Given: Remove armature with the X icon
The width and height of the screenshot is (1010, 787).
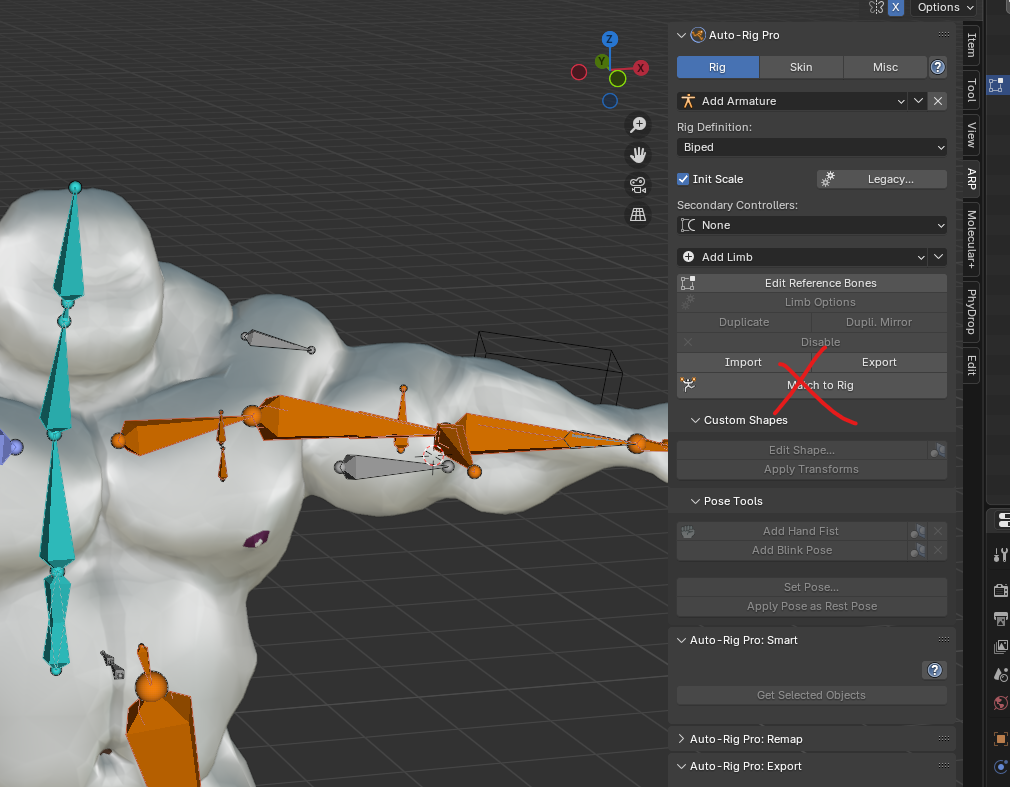Looking at the screenshot, I should (x=938, y=101).
